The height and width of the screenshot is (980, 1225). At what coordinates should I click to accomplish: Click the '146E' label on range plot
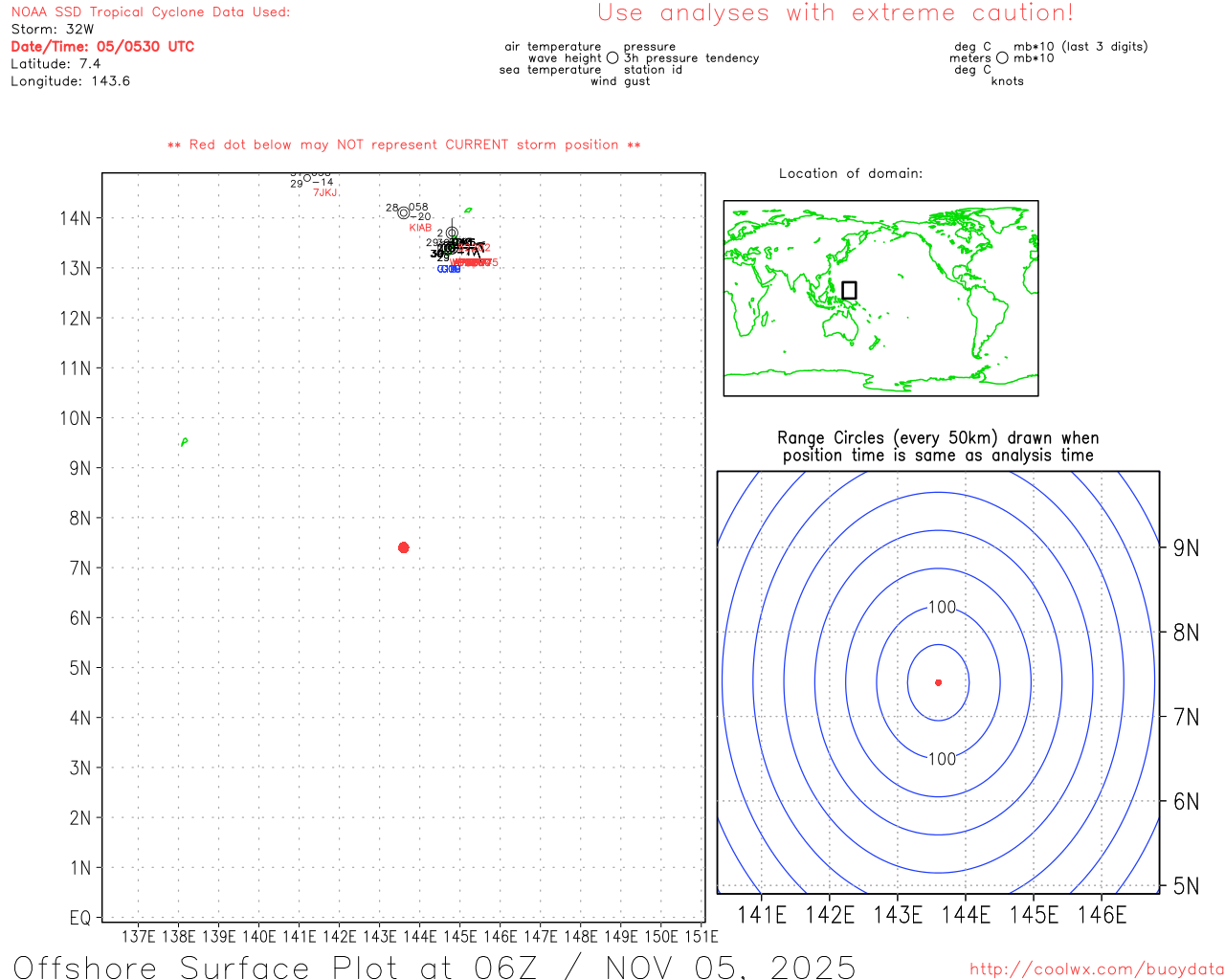point(1102,915)
